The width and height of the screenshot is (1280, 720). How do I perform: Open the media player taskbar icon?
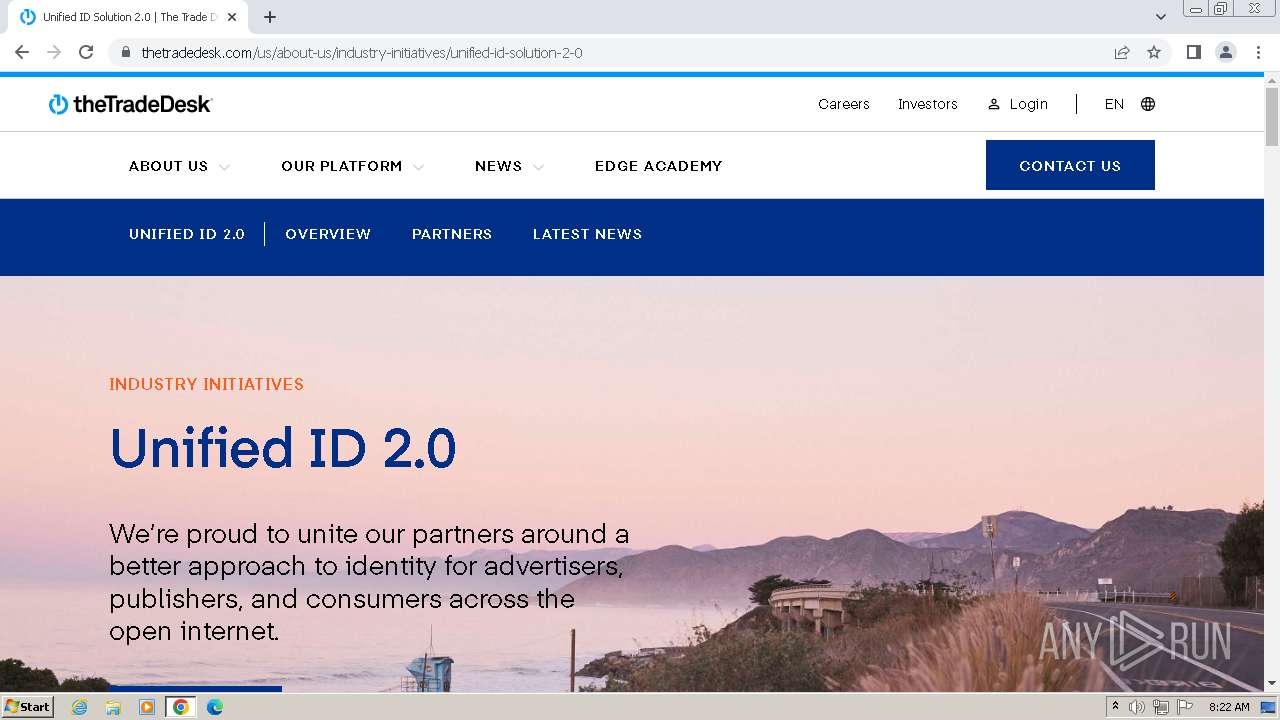tap(147, 707)
